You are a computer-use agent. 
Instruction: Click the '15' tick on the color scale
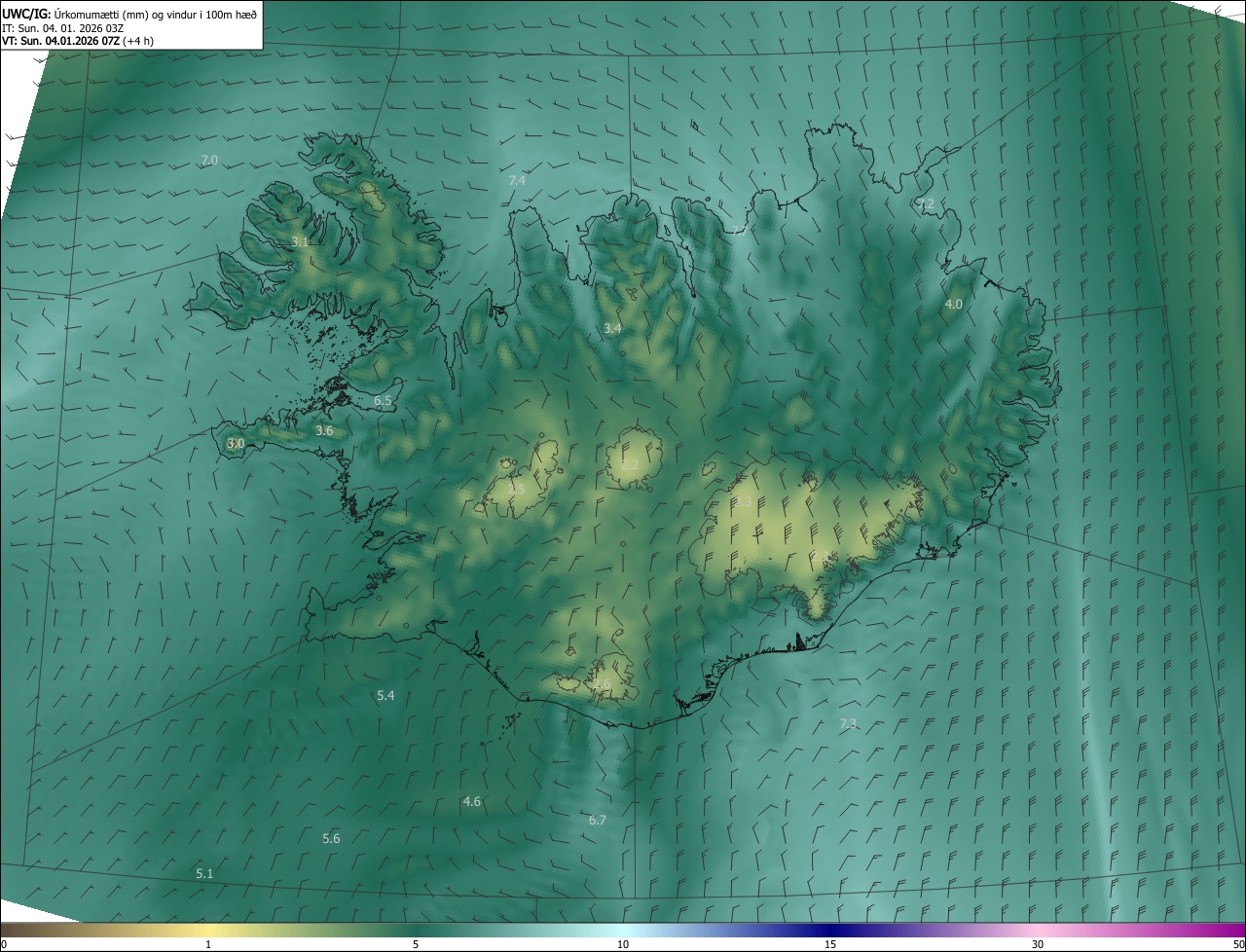coord(830,944)
